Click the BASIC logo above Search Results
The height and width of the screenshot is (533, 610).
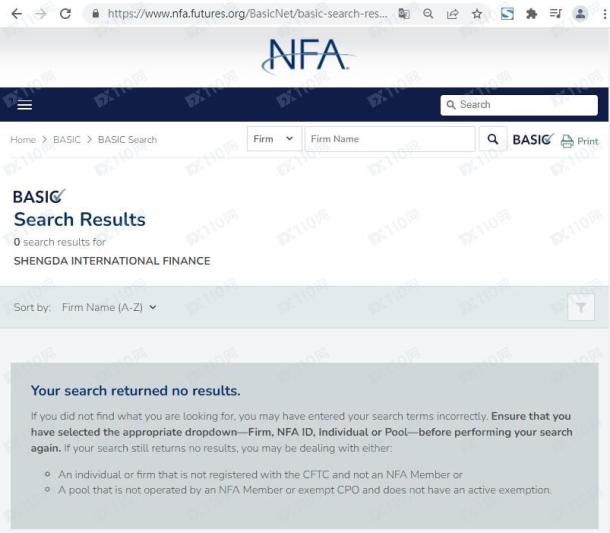pyautogui.click(x=39, y=196)
